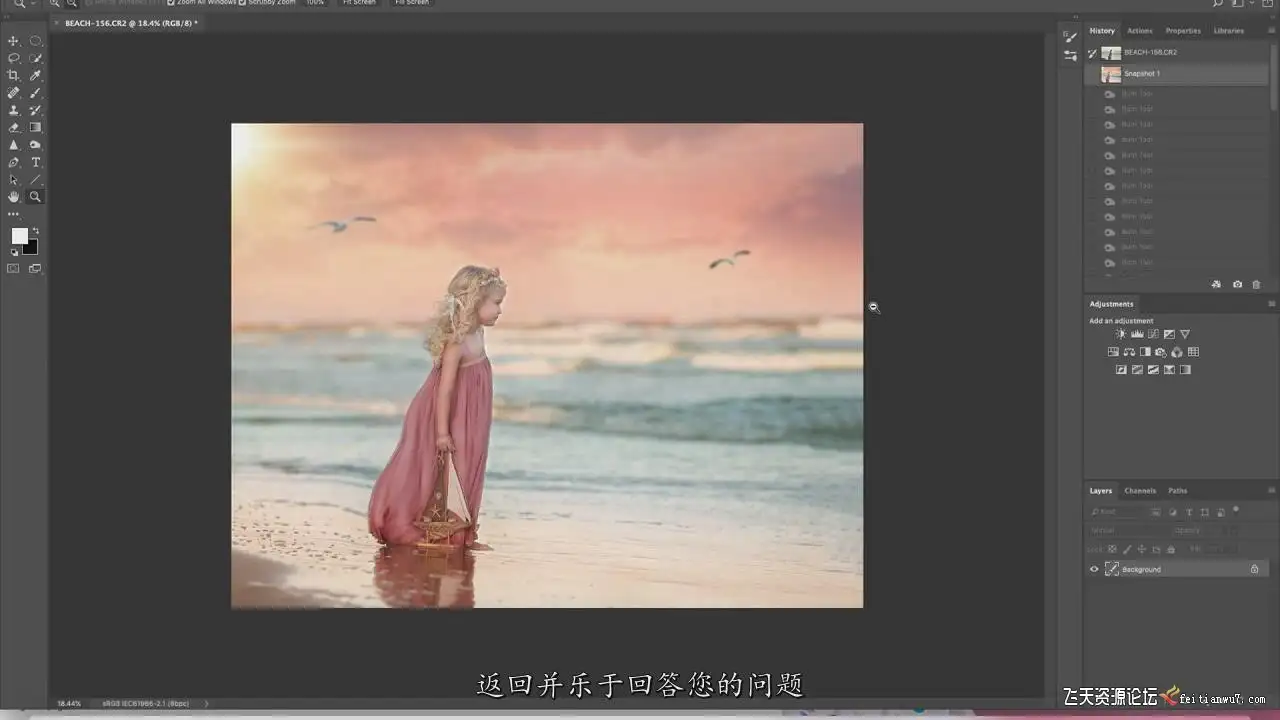Create new document from current state
The width and height of the screenshot is (1280, 720).
1216,284
